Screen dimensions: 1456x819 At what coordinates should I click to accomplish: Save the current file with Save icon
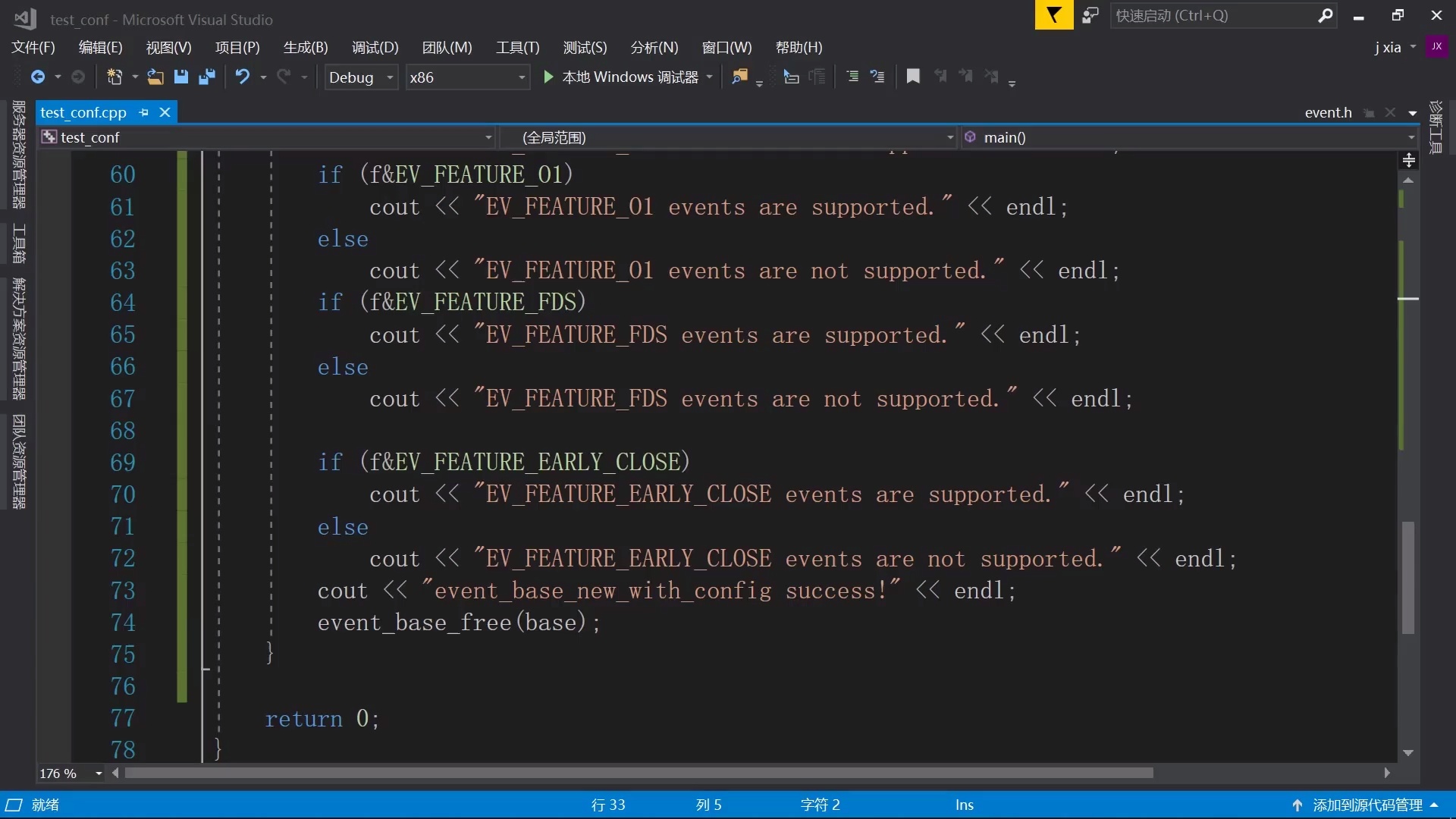pos(180,77)
